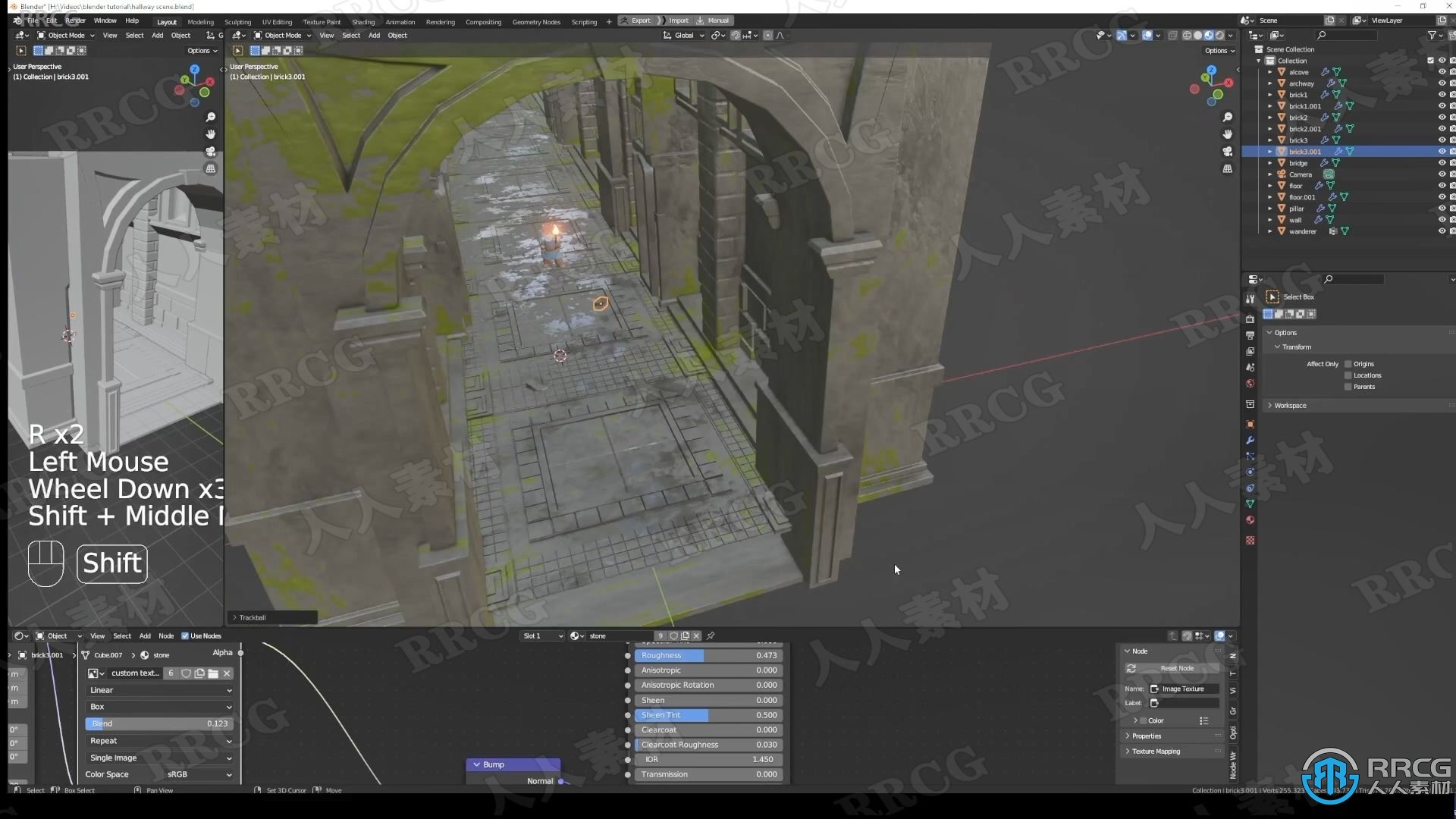Open the View Layer properties tab
Image resolution: width=1456 pixels, height=819 pixels.
click(x=1250, y=351)
